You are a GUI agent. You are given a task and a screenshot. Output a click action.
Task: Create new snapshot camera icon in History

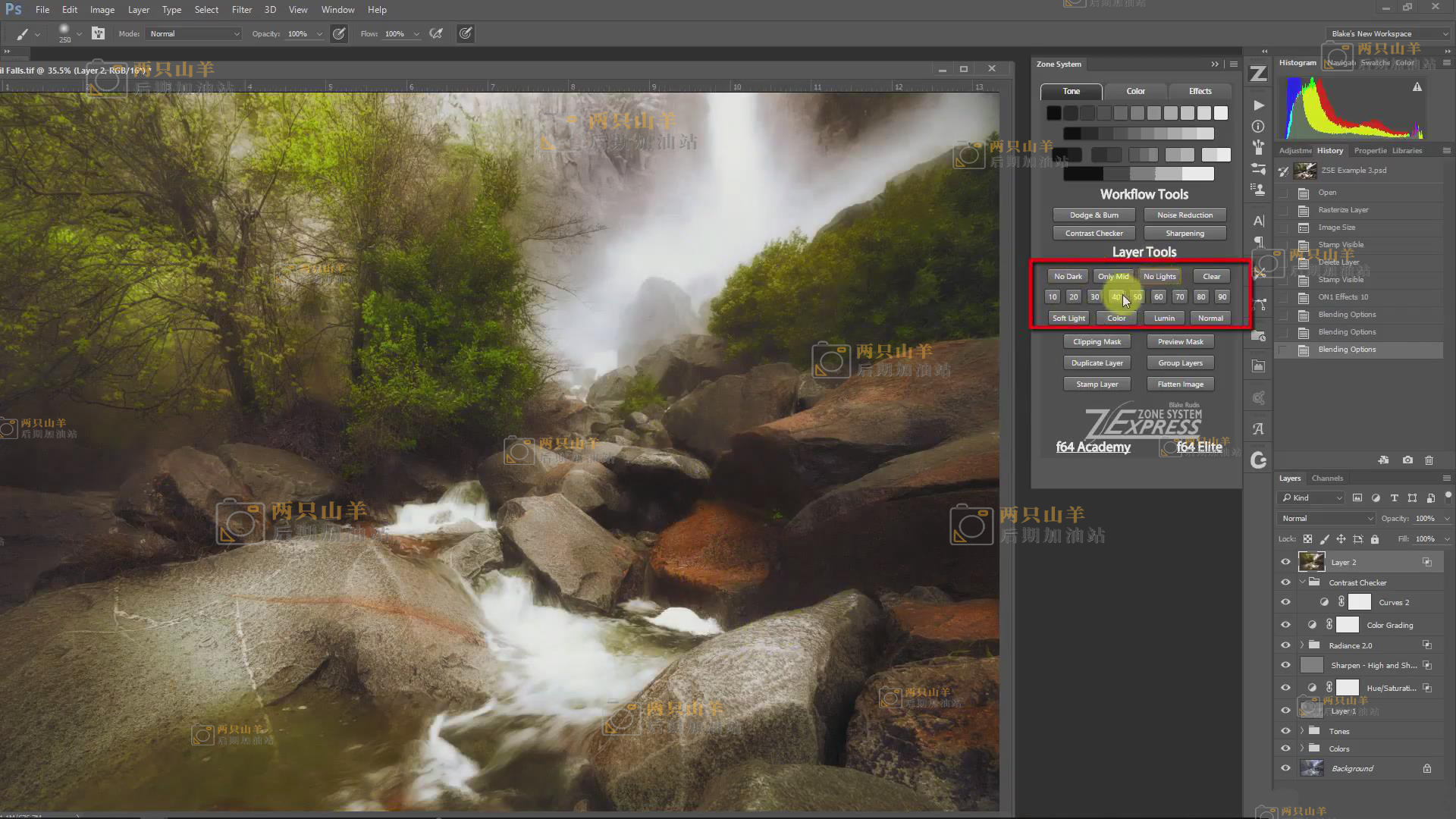click(x=1407, y=460)
